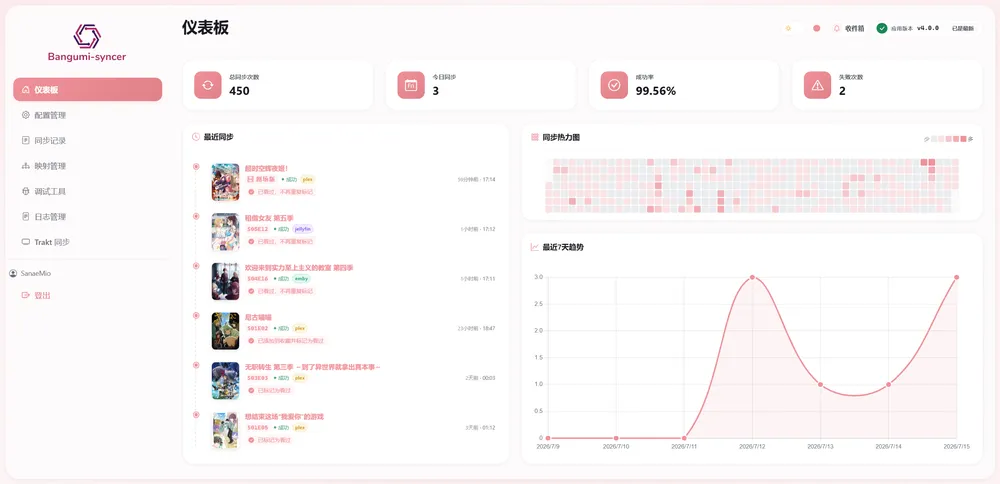1000x484 pixels.
Task: Click timeline marker beside 租借女友 第五季
Action: [196, 216]
